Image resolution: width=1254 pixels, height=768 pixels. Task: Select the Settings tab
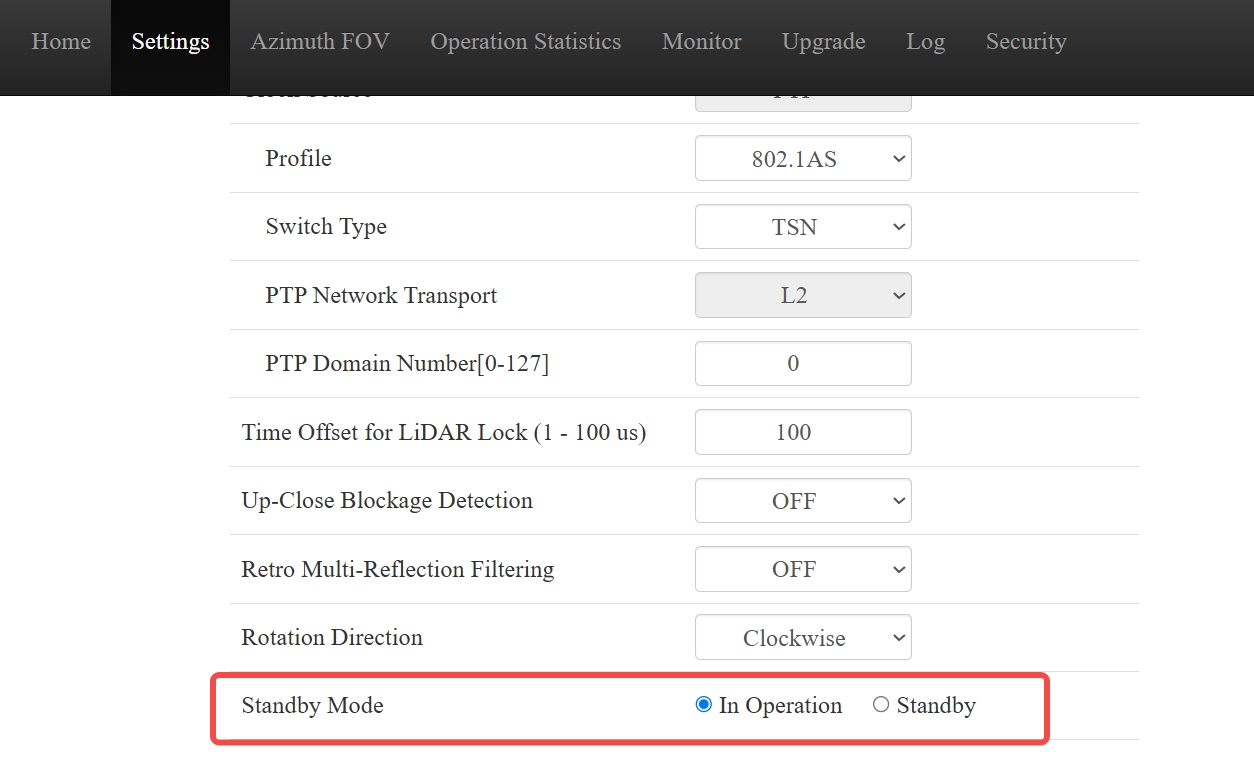[x=171, y=42]
